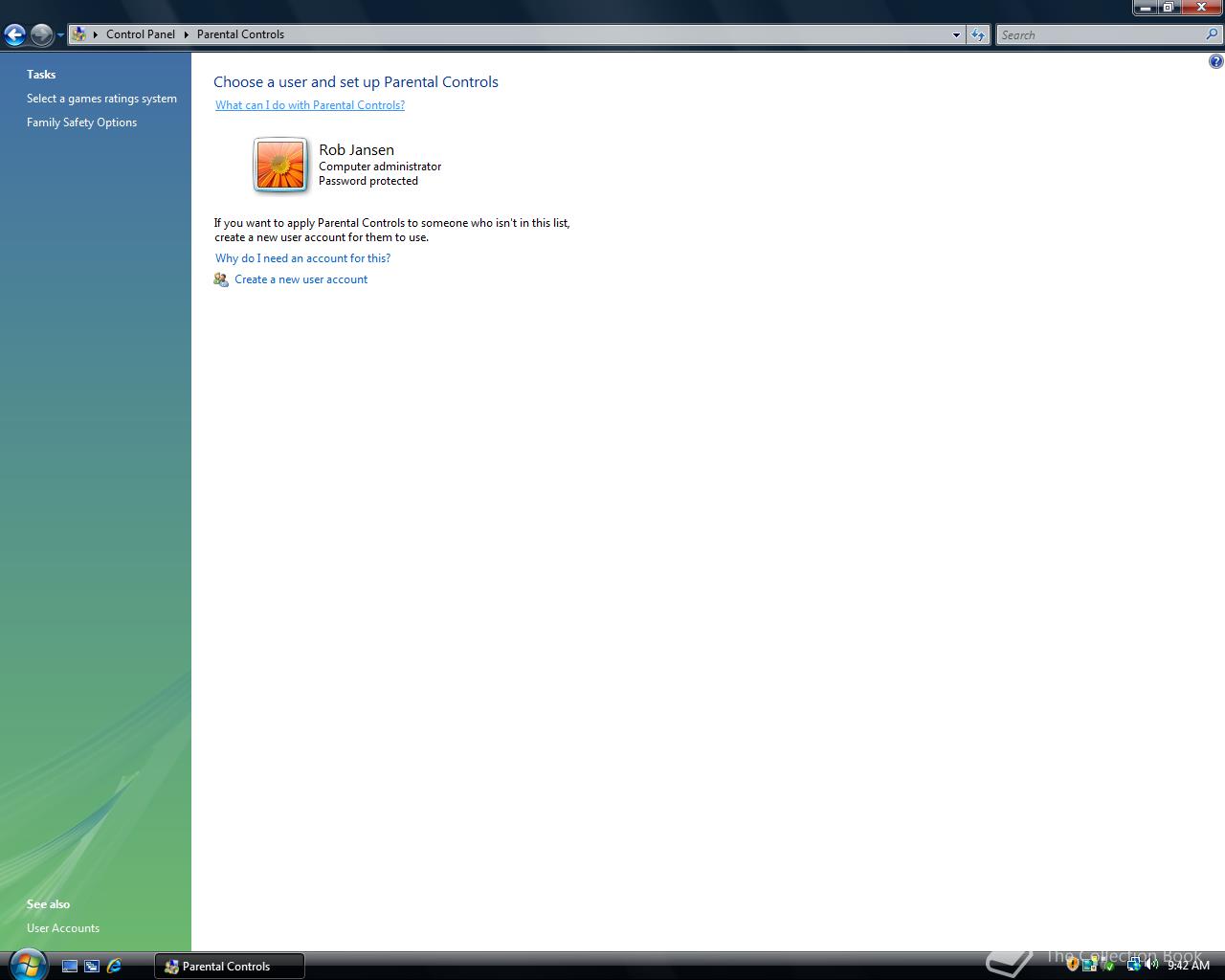Restore down the Parental Controls window
Screen dimensions: 1225x980
pos(1169,8)
